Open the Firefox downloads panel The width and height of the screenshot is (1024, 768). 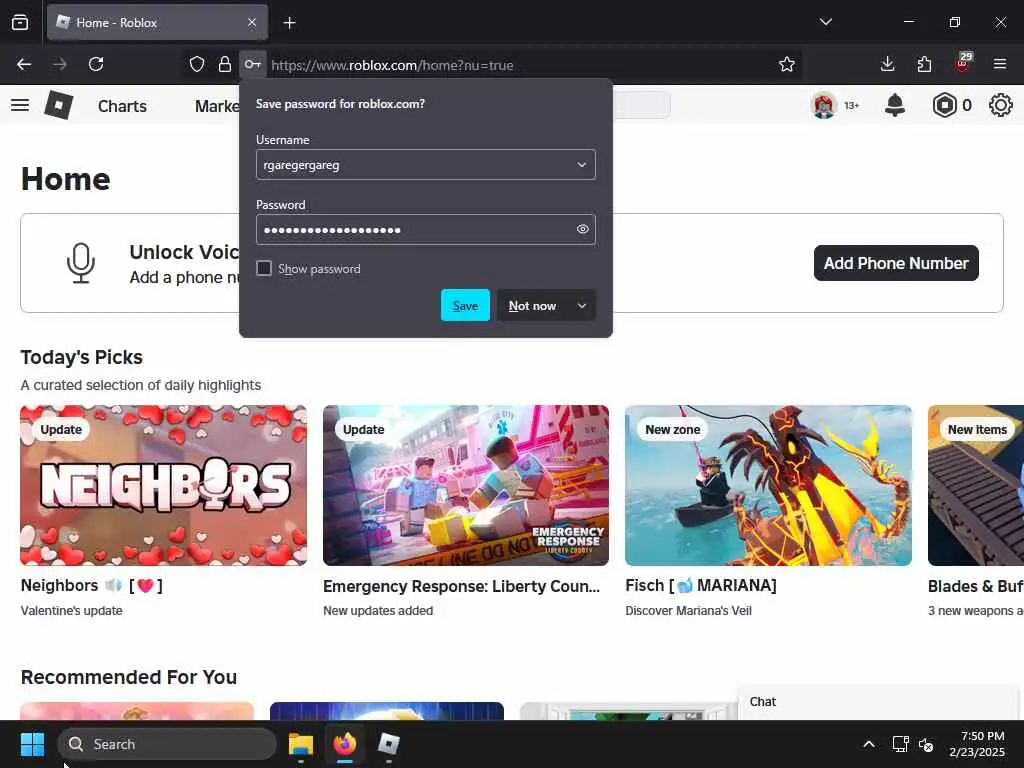pyautogui.click(x=888, y=64)
